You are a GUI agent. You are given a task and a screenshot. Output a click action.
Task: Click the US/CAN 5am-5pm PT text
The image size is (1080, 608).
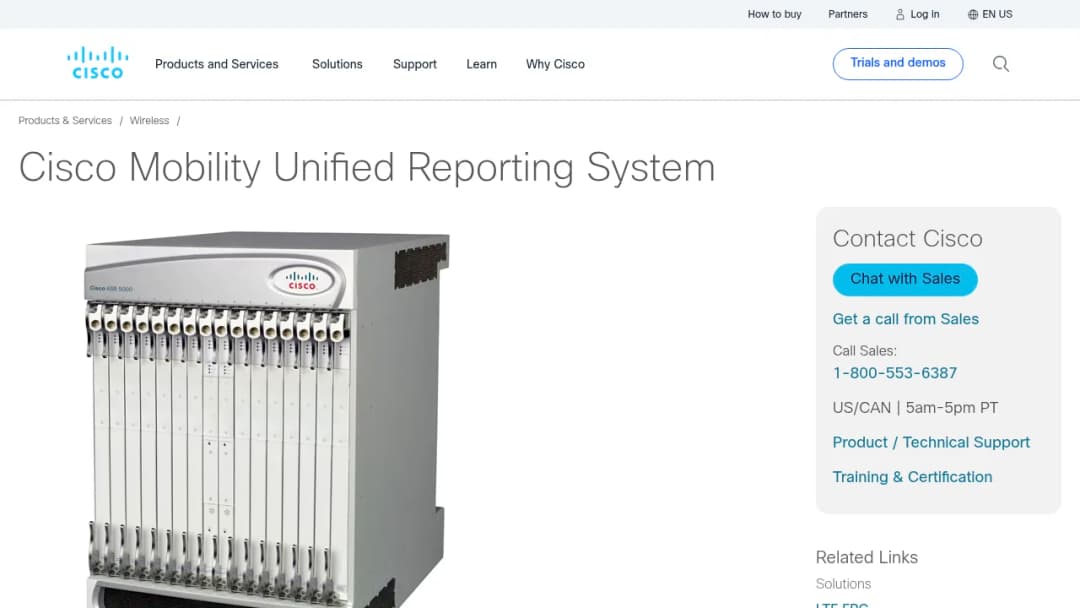point(915,408)
